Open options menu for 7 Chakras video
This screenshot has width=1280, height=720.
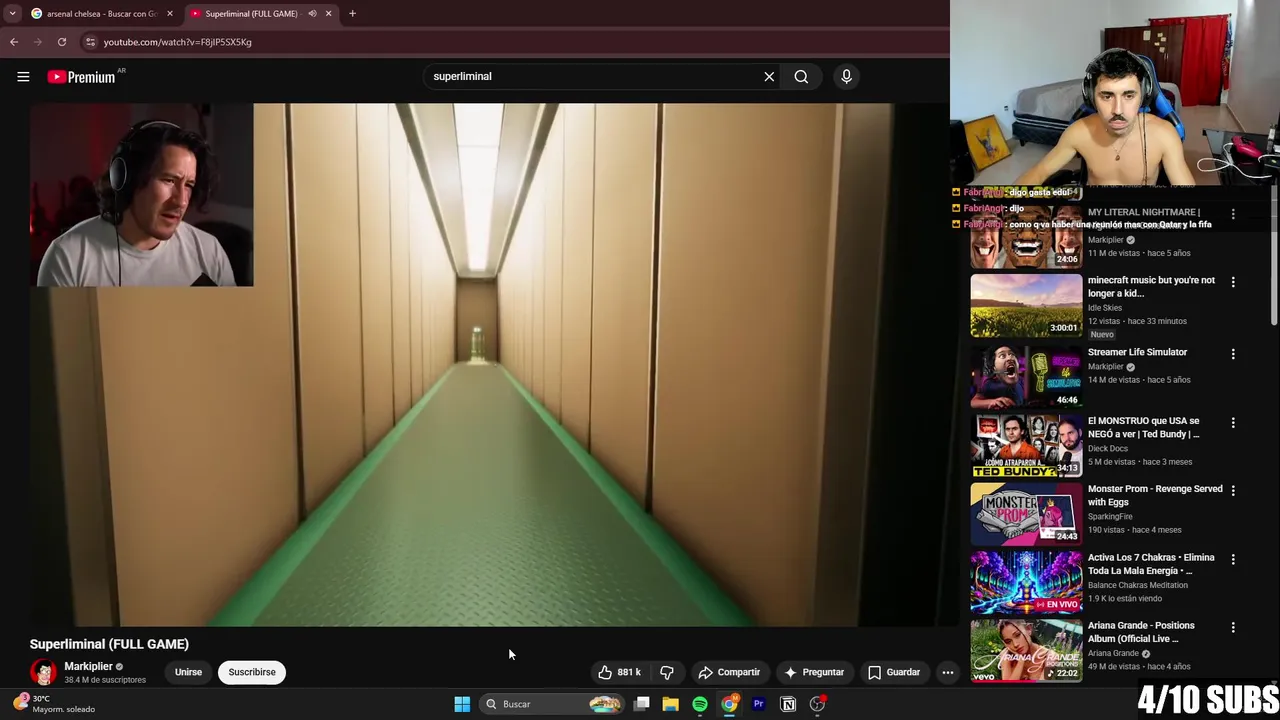(1233, 559)
